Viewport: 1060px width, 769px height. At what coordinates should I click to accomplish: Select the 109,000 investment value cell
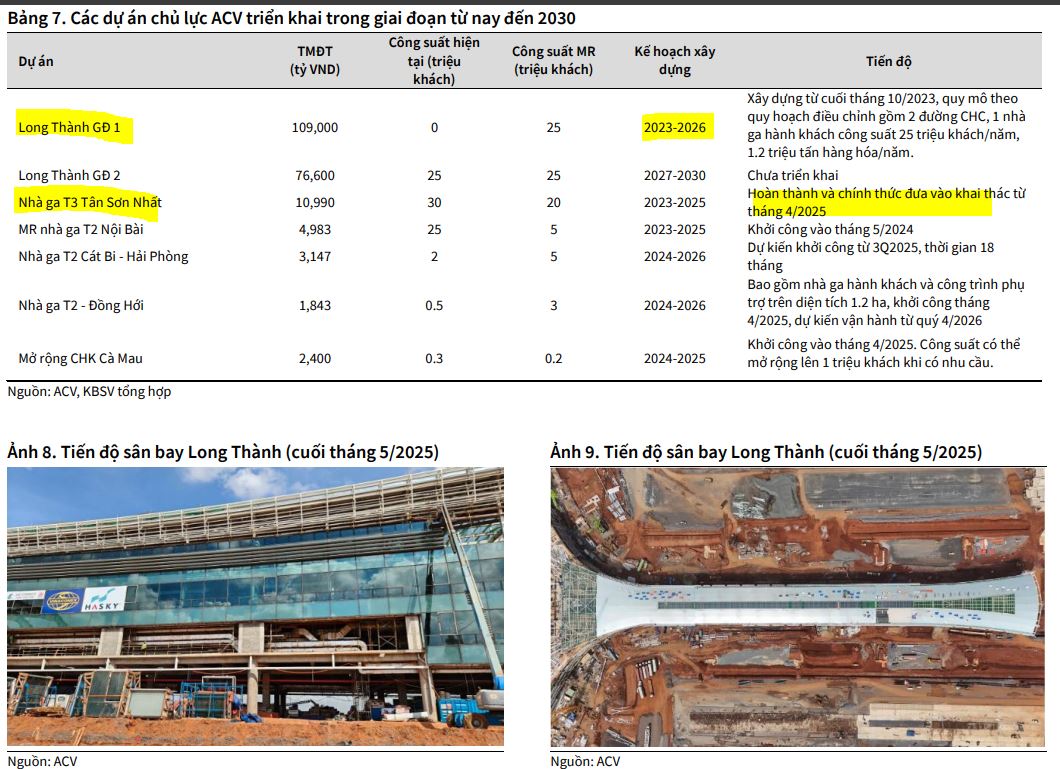point(318,127)
